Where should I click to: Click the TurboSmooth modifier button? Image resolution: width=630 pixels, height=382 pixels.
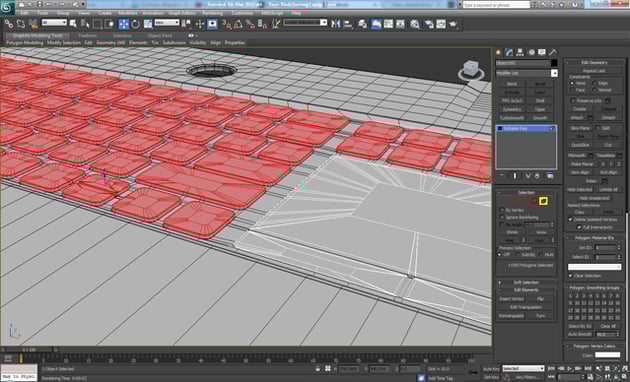511,118
